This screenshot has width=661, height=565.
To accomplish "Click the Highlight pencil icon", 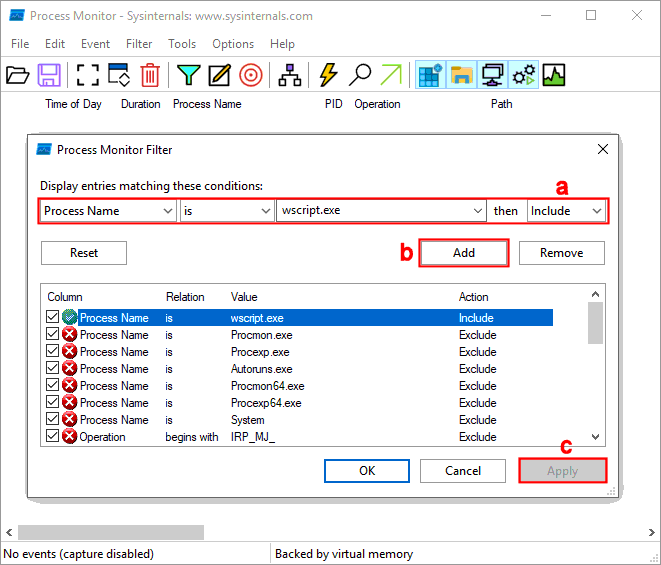I will pos(219,75).
